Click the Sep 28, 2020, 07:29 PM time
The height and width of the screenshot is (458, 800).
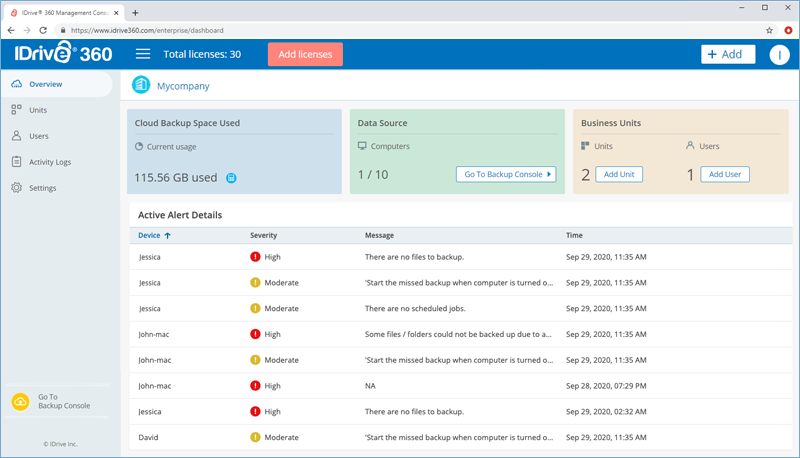(606, 386)
